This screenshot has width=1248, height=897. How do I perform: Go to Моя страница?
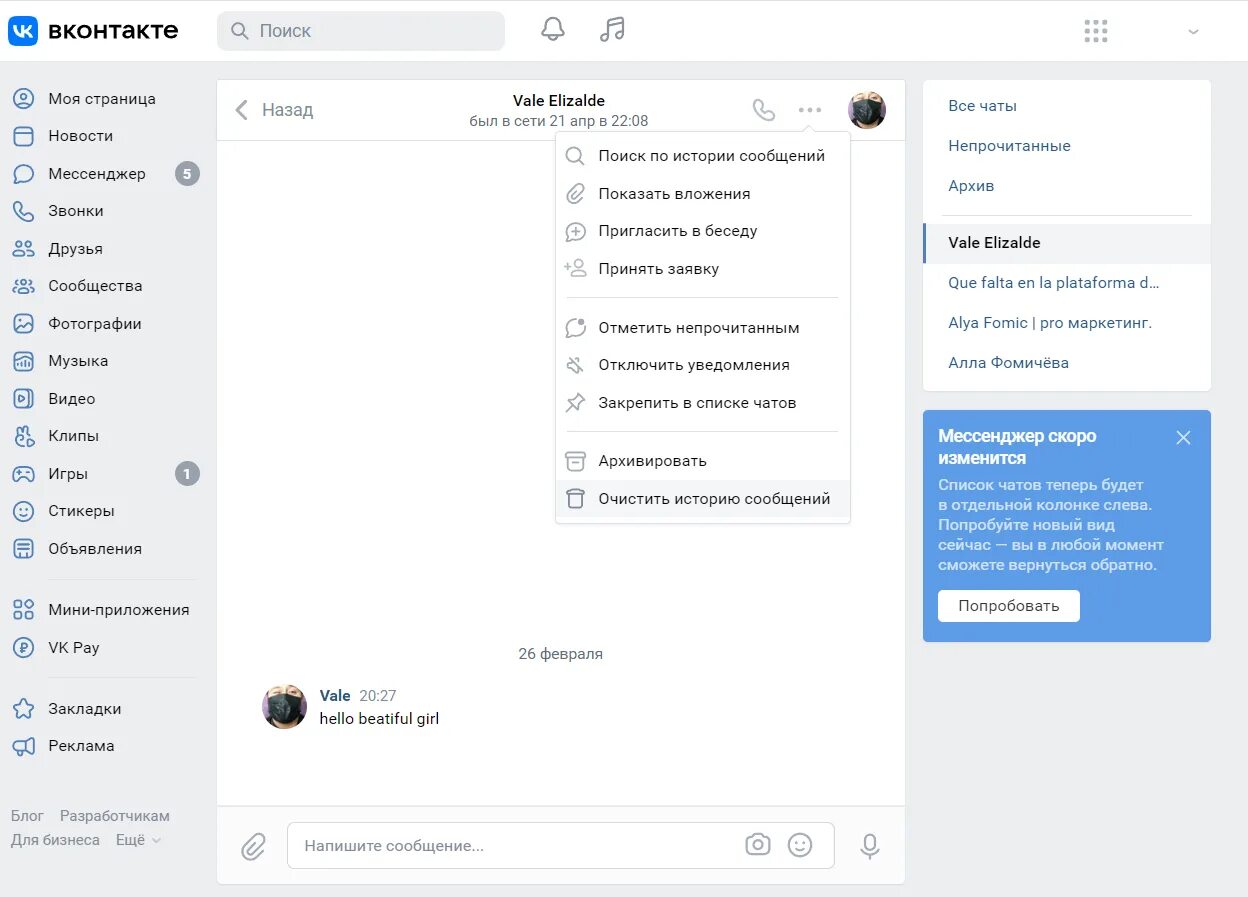(102, 99)
